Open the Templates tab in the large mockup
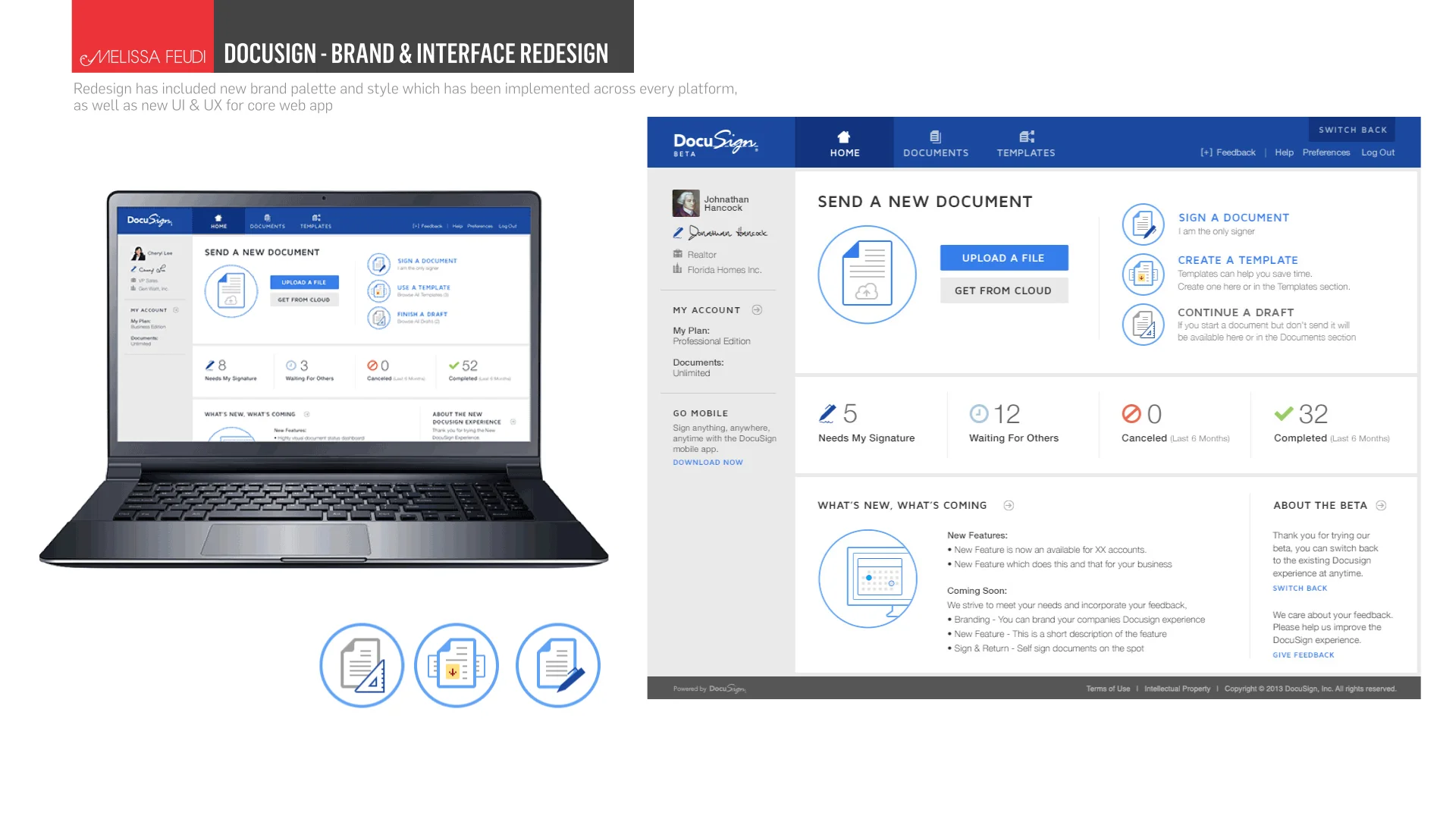 1026,143
